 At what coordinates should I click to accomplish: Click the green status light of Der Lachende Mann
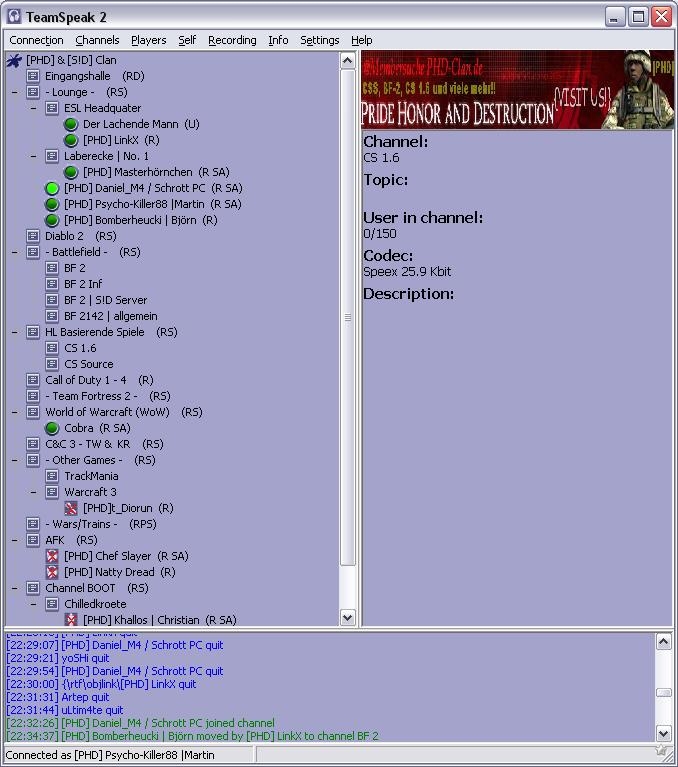71,124
